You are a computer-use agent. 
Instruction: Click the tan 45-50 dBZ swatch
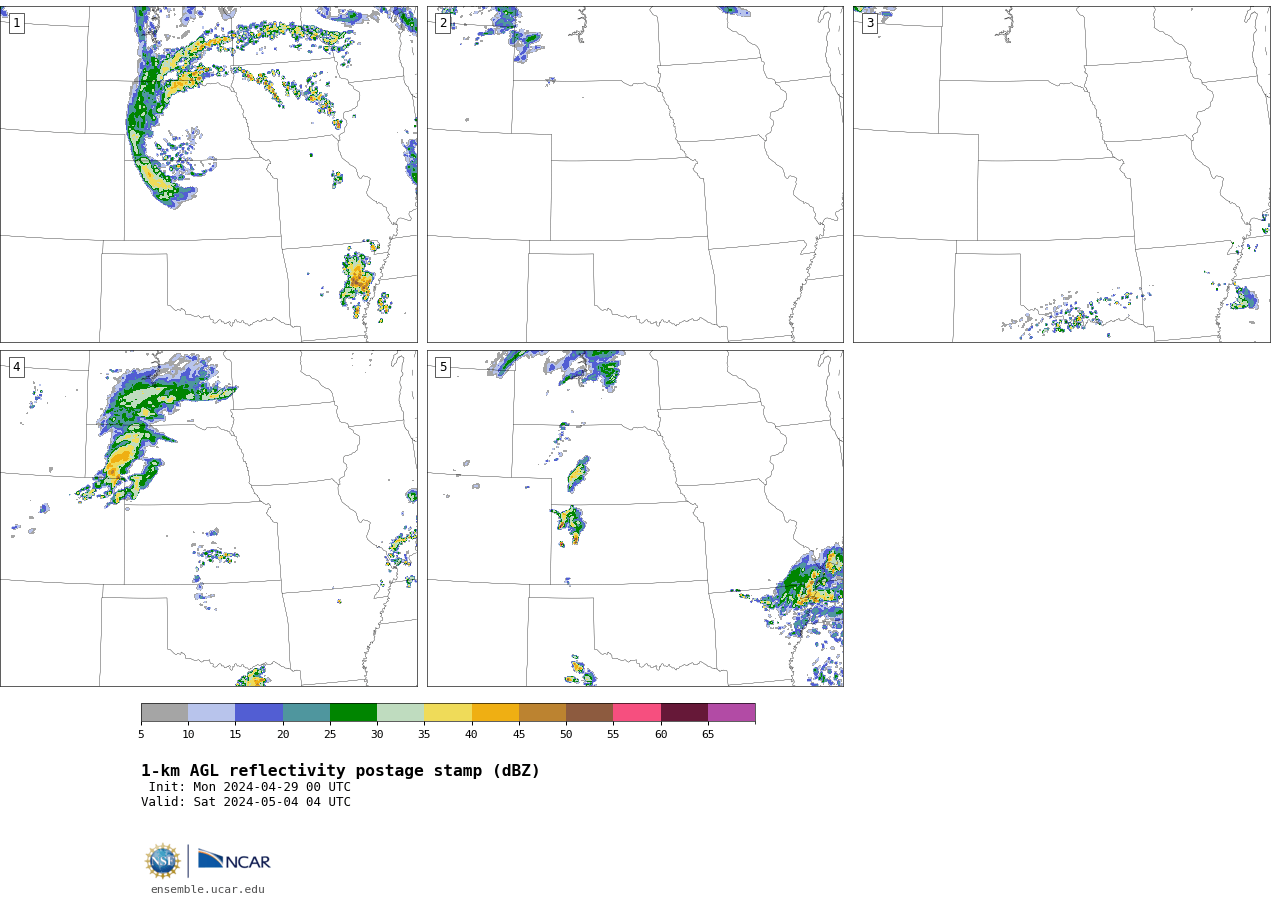542,713
